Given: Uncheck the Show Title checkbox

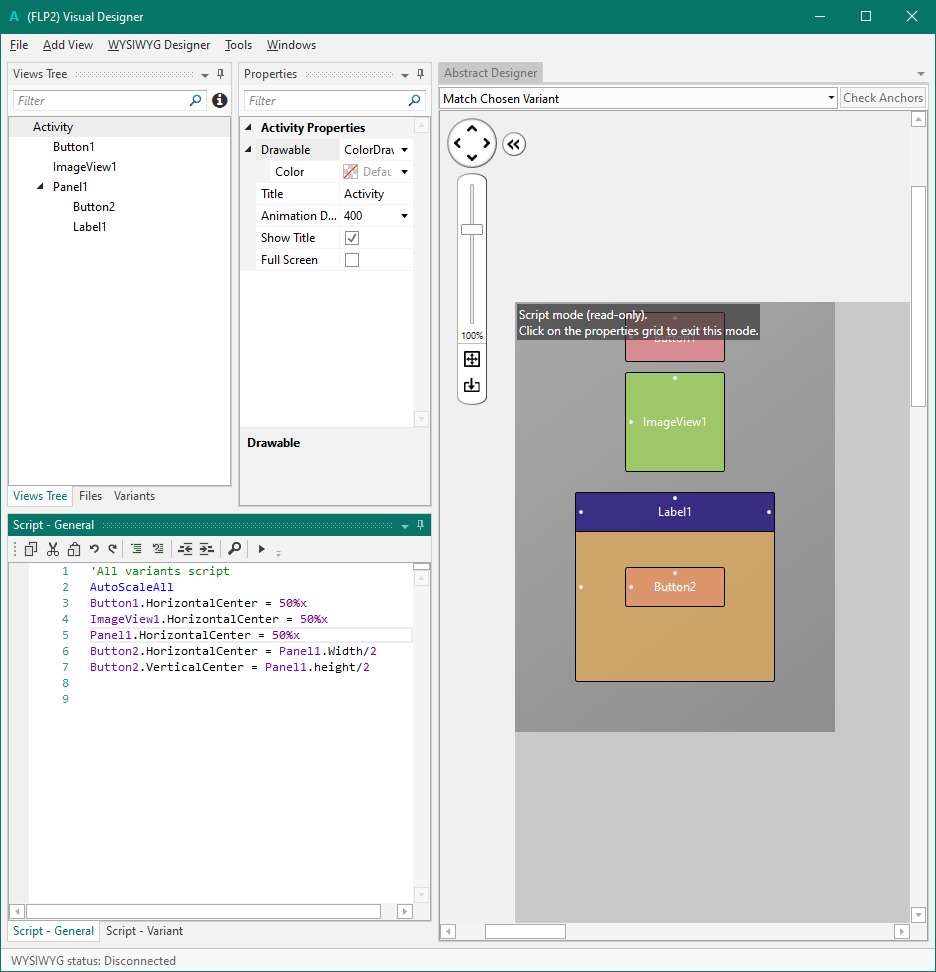Looking at the screenshot, I should (x=352, y=238).
